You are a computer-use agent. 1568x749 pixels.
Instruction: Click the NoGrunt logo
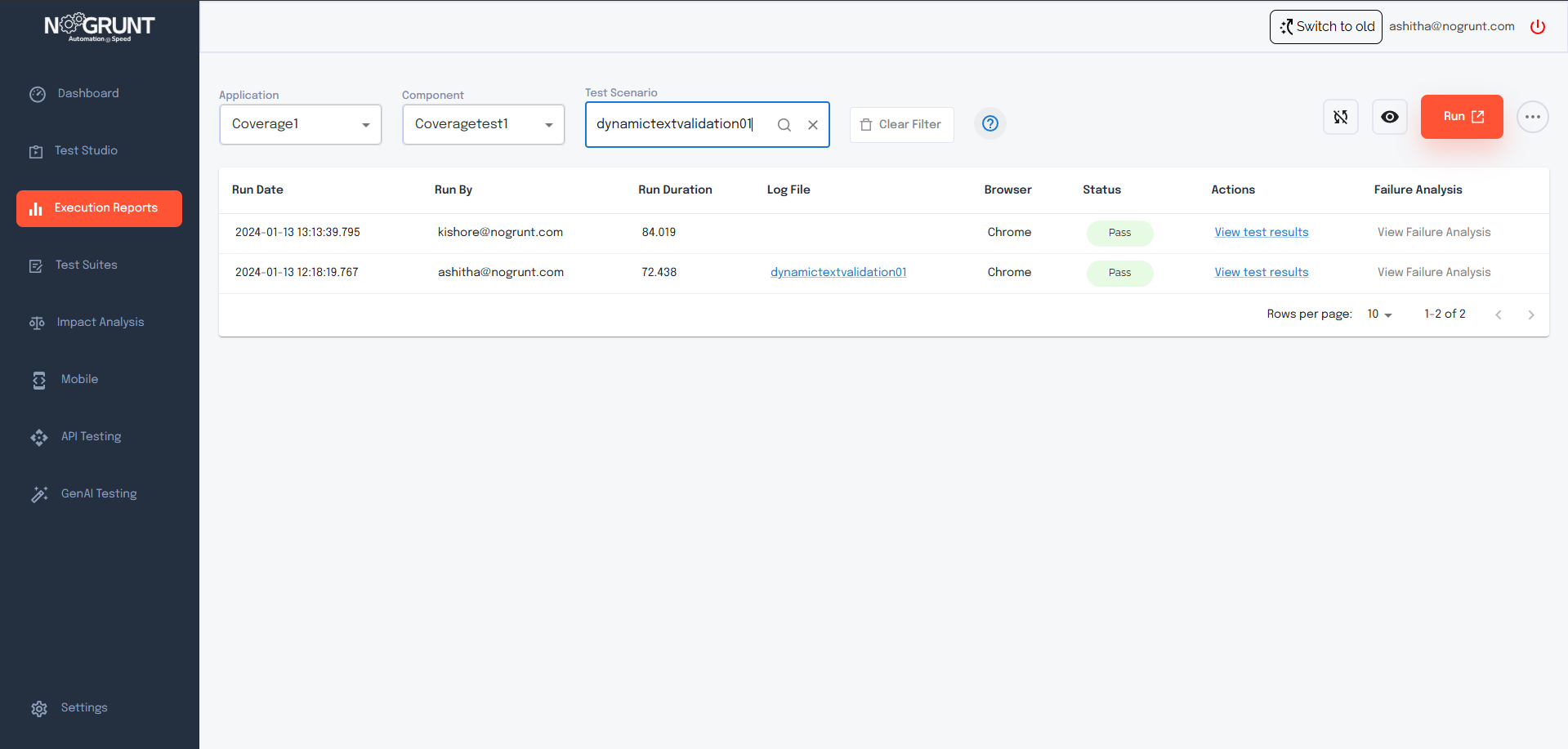tap(99, 27)
